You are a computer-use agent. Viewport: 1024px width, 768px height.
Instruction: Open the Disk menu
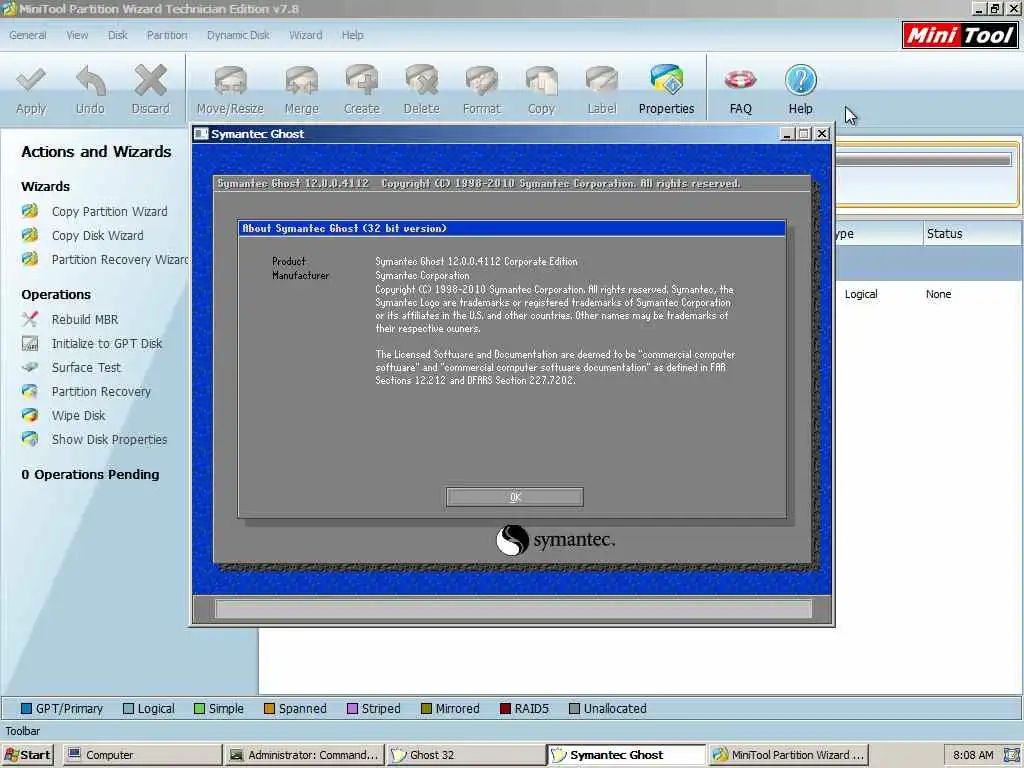[118, 35]
